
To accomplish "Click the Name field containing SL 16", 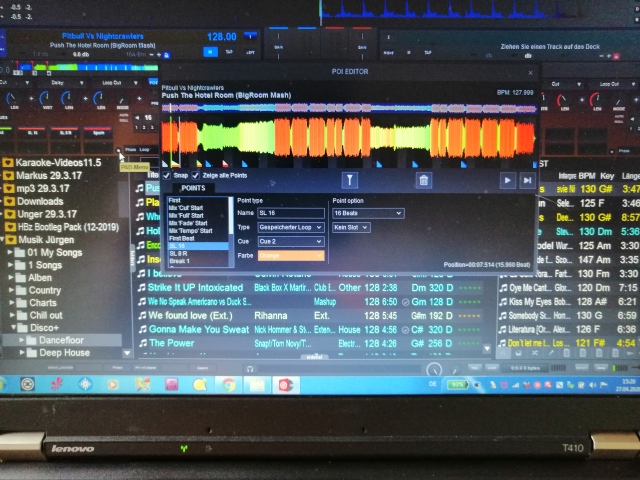I will pos(291,213).
